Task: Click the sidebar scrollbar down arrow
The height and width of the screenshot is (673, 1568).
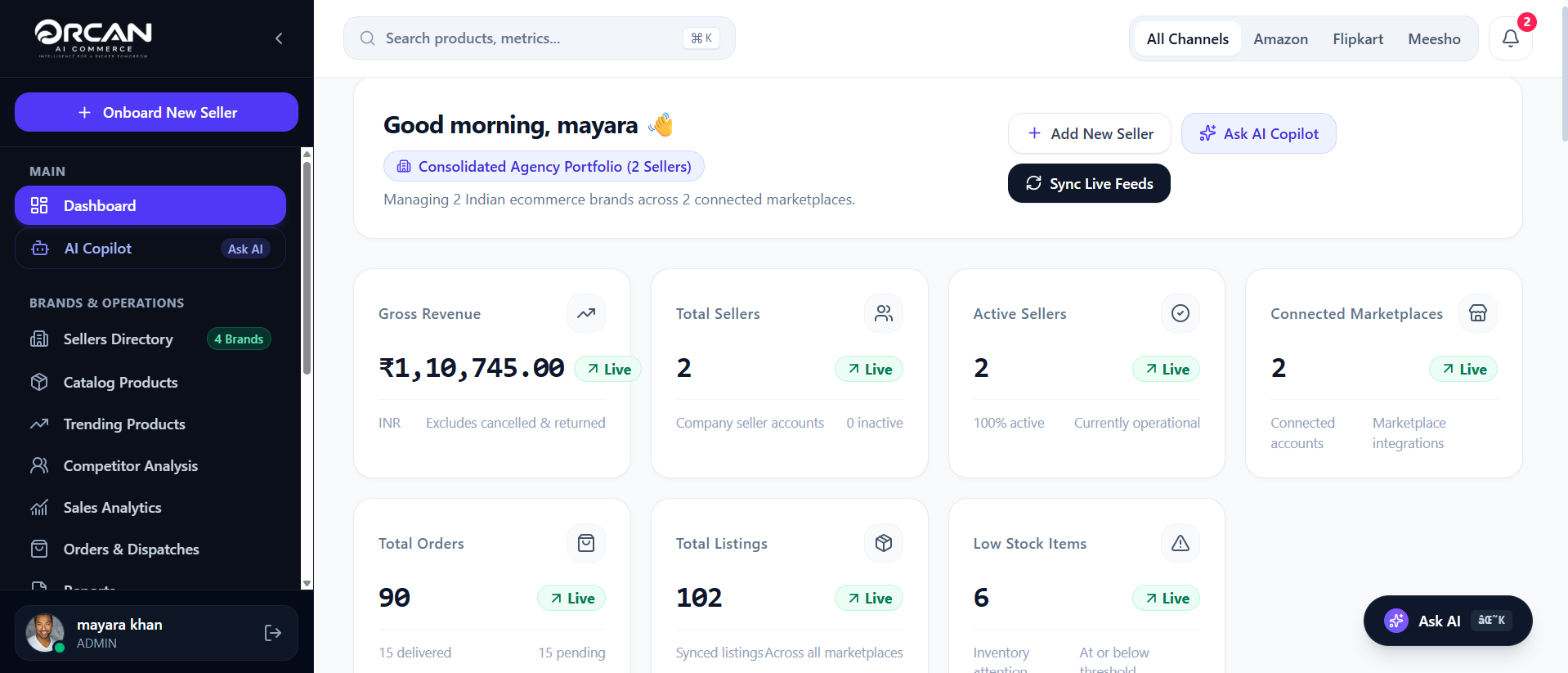Action: [x=307, y=584]
